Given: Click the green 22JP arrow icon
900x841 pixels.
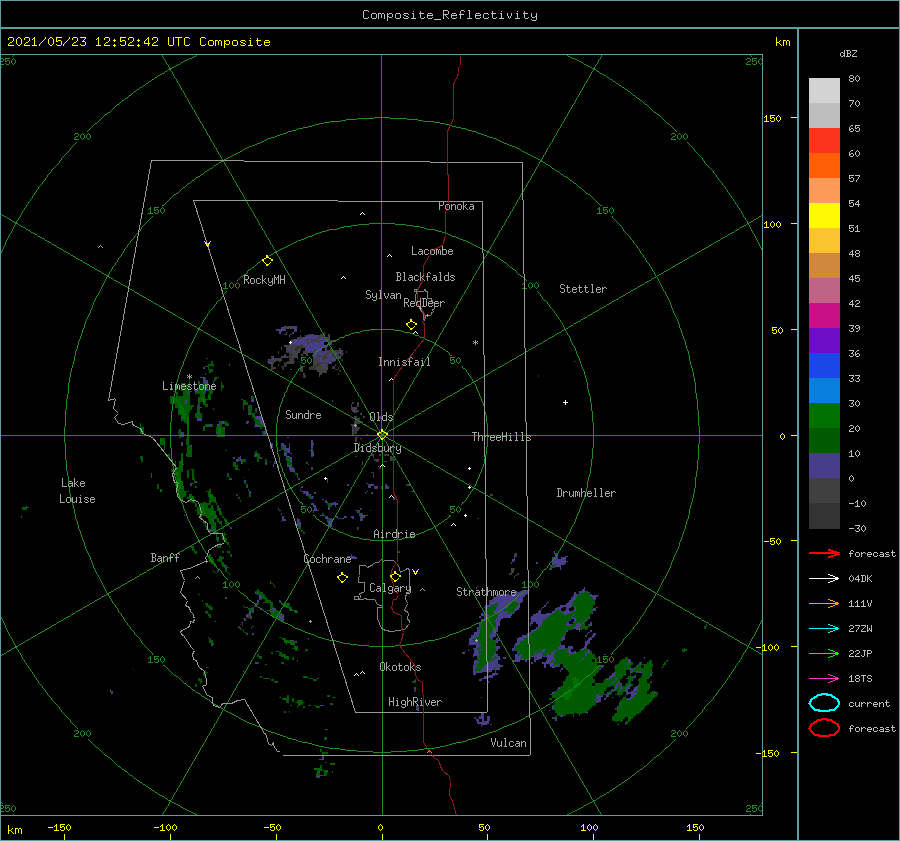Looking at the screenshot, I should click(824, 653).
